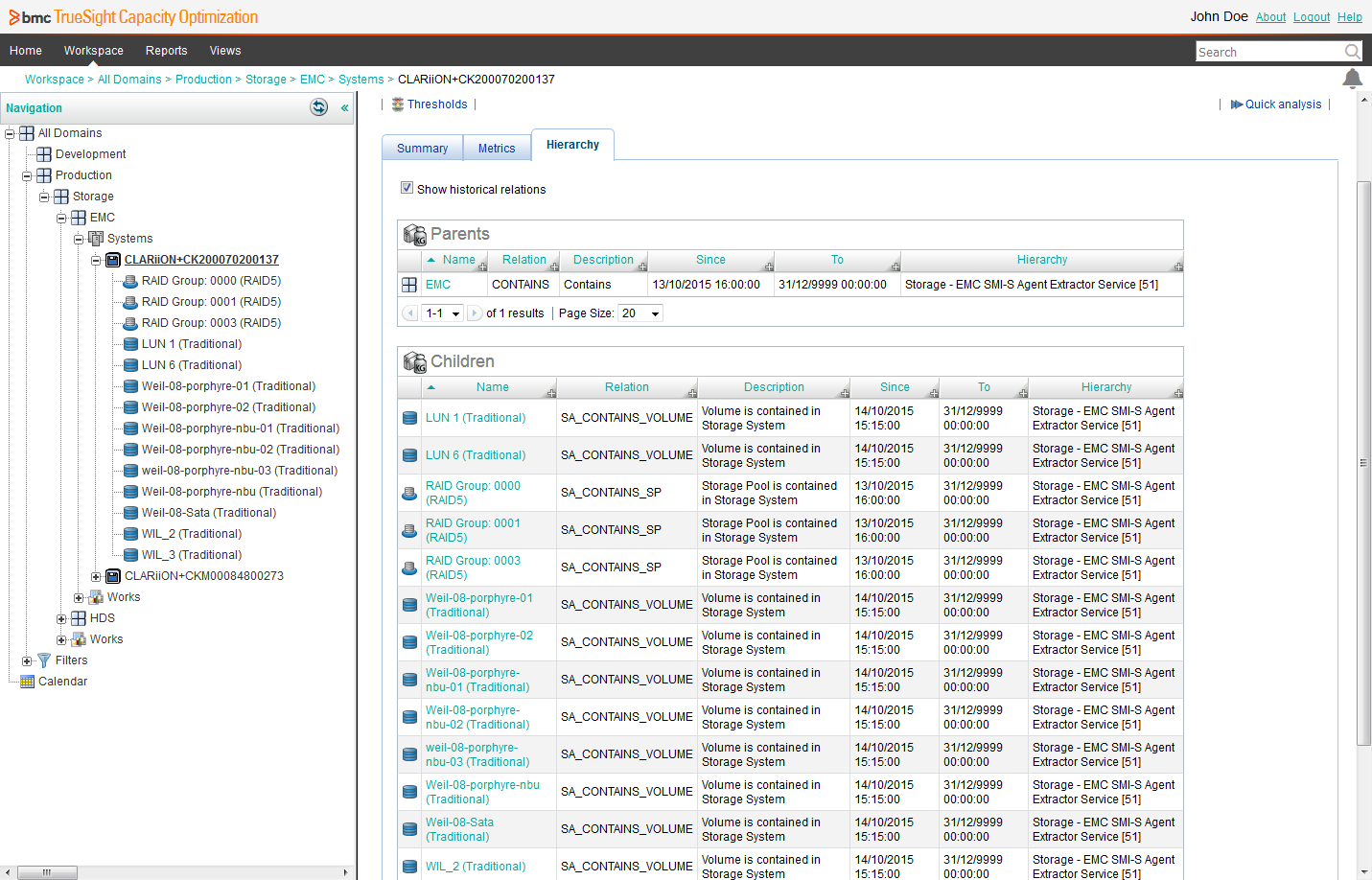Click previous page arrow in Parents pager
This screenshot has height=880, width=1372.
coord(410,313)
